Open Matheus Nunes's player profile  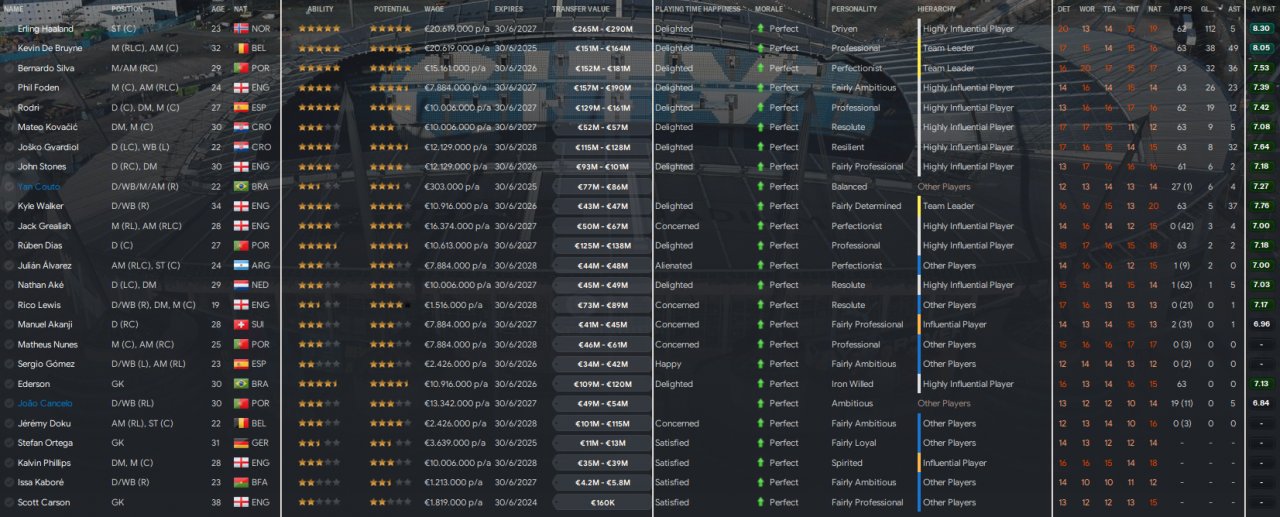47,344
